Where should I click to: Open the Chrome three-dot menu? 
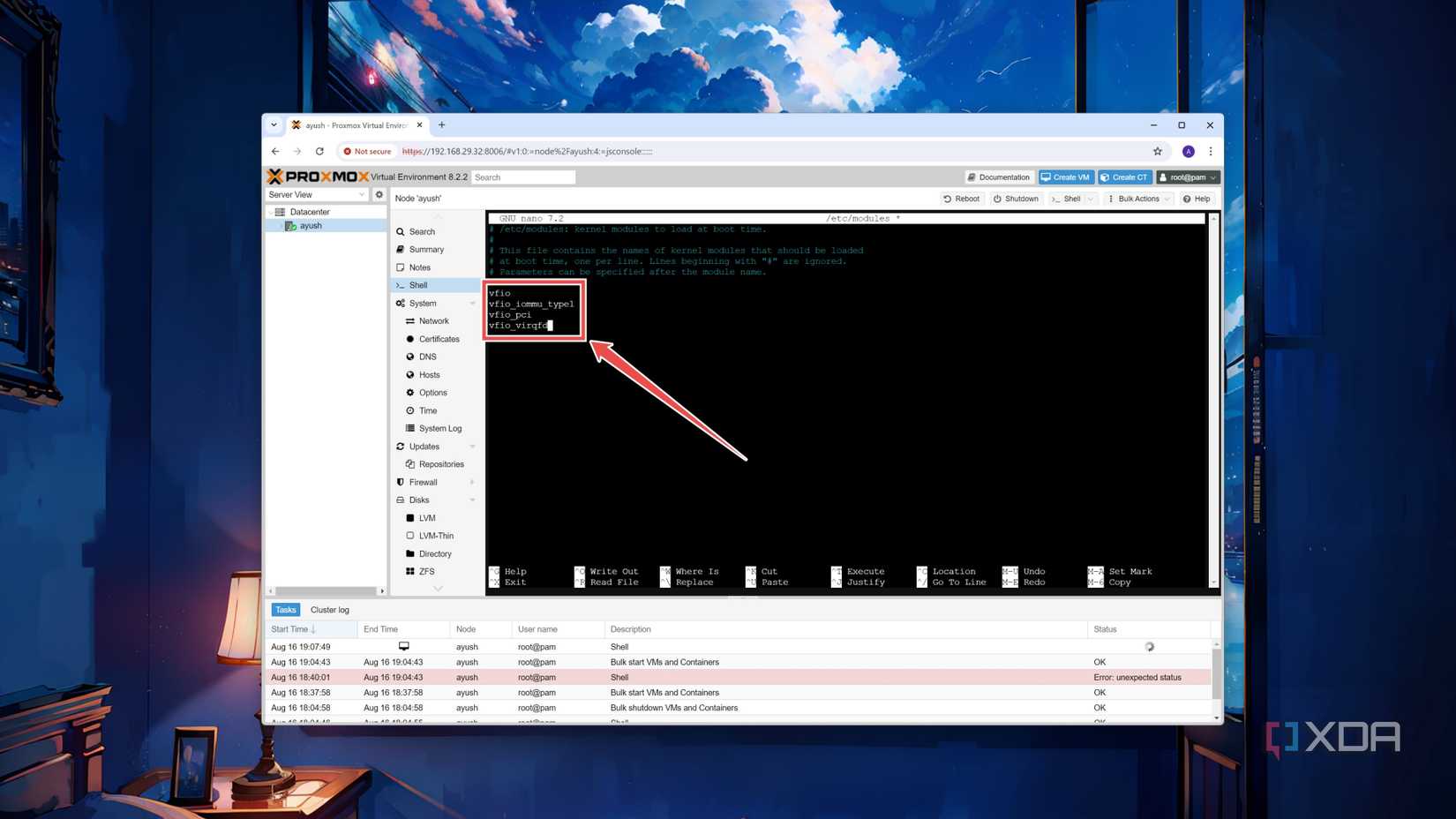1211,151
